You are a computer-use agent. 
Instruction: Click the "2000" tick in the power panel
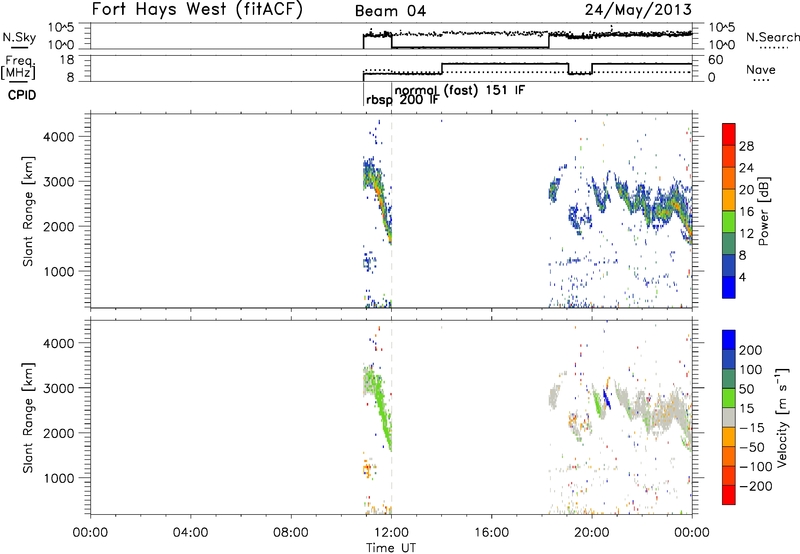58,226
